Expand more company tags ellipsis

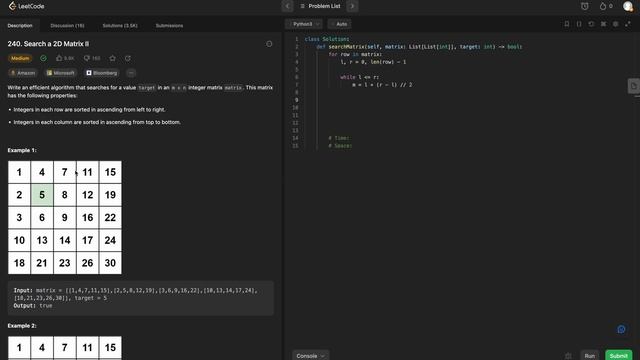coord(131,73)
